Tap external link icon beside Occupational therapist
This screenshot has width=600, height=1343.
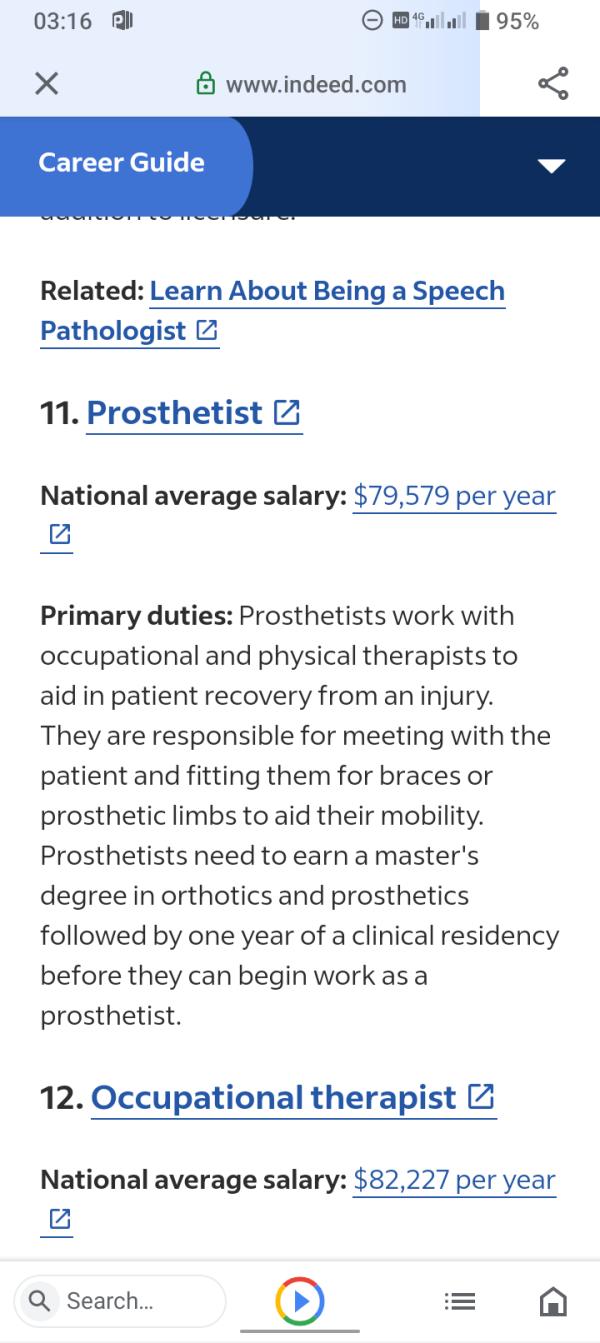(x=481, y=1097)
